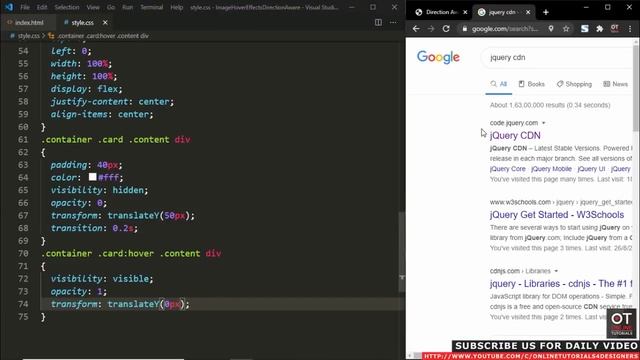This screenshot has height=360, width=640.
Task: Click the Google logo
Action: (438, 57)
